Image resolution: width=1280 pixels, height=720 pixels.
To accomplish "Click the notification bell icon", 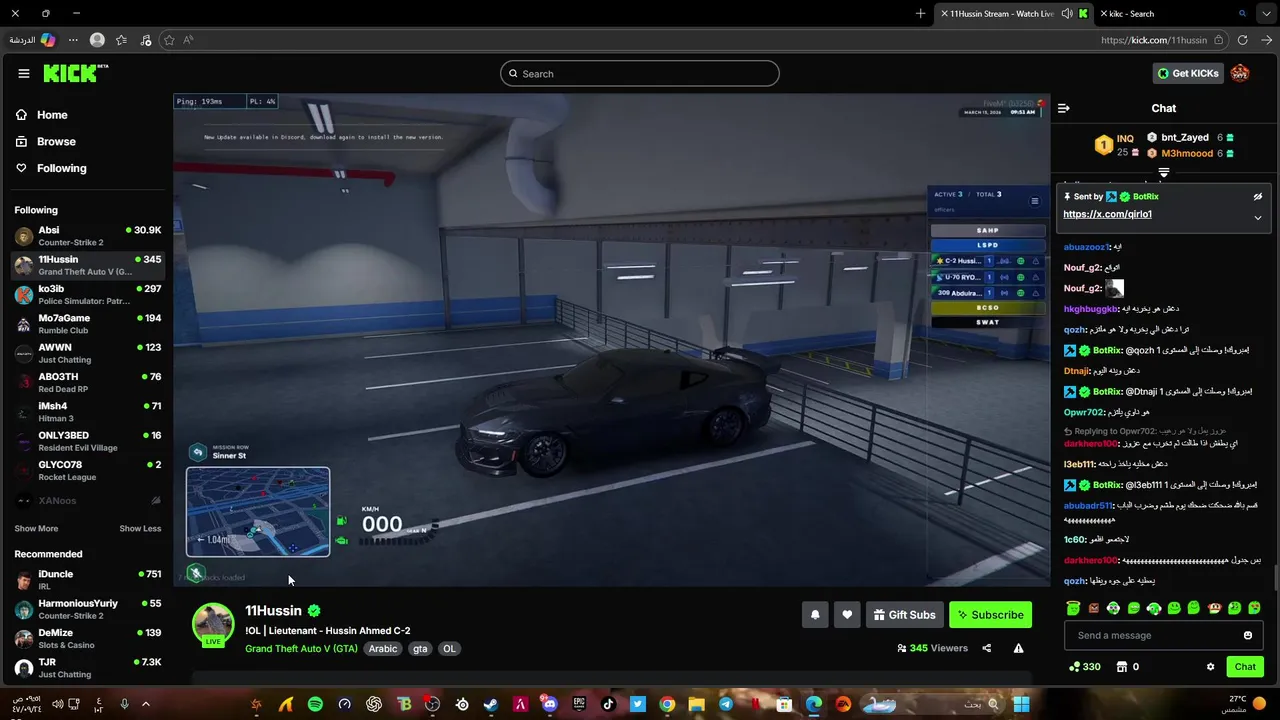I will tap(815, 615).
